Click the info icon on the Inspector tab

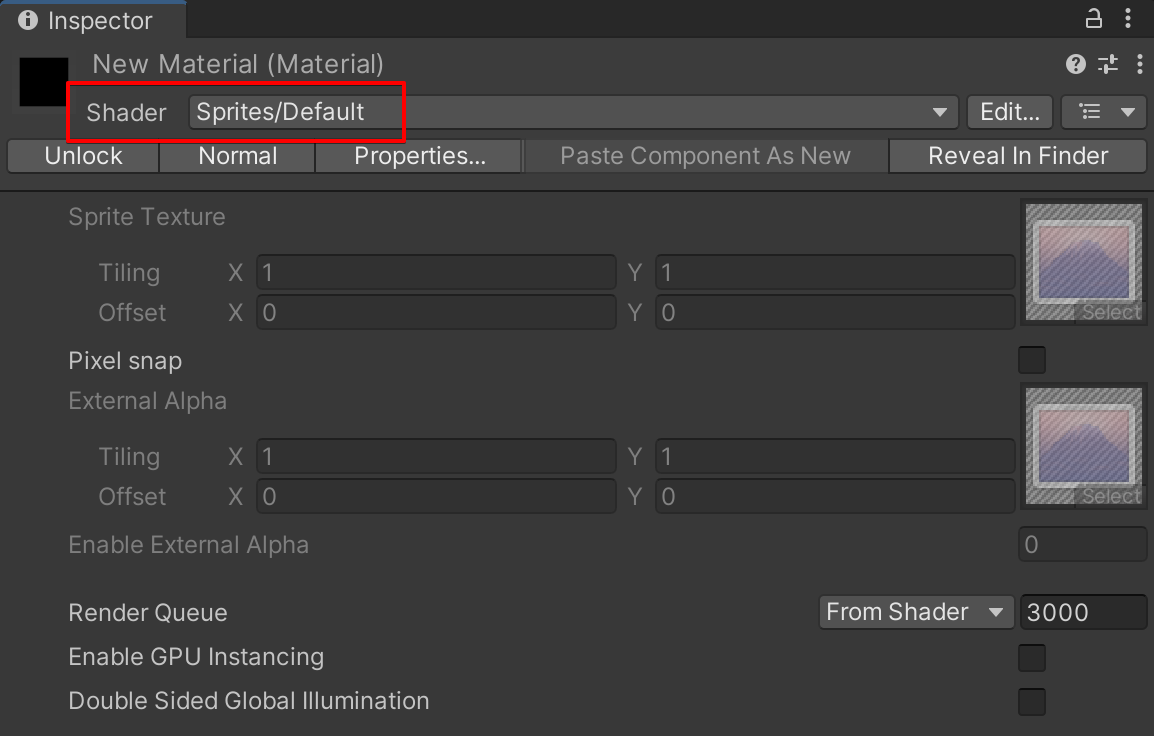[26, 19]
